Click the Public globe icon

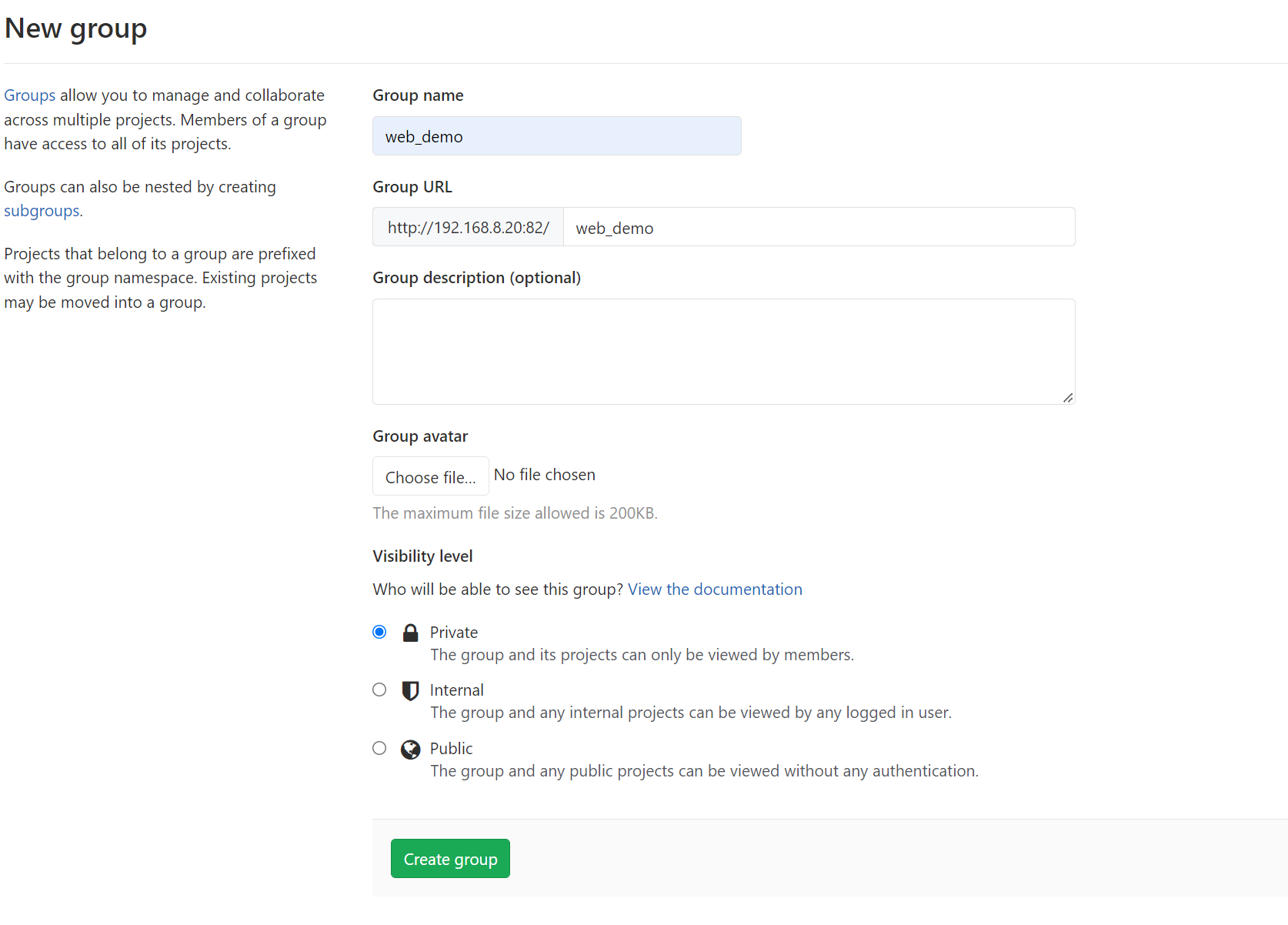pos(411,749)
